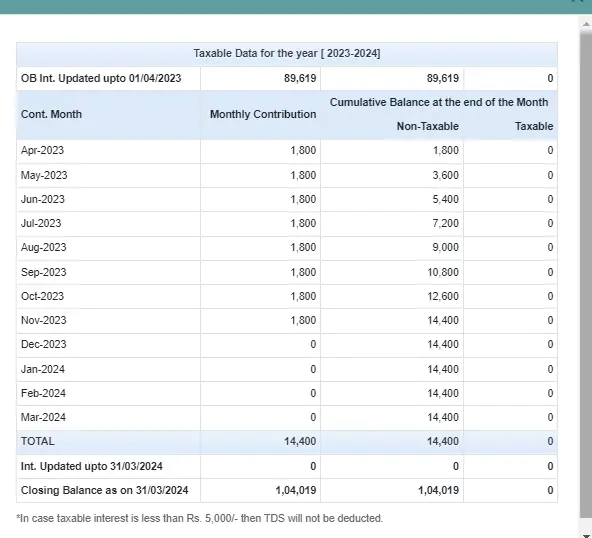
Task: Select the Jun-2023 row label
Action: click(x=43, y=199)
